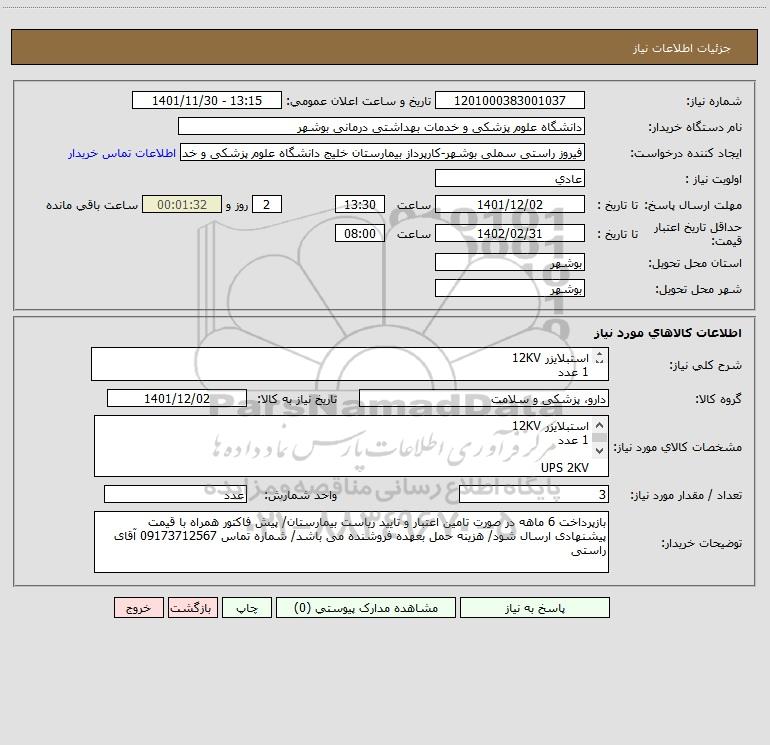Click the remaining time countdown field
The height and width of the screenshot is (745, 770).
(182, 204)
